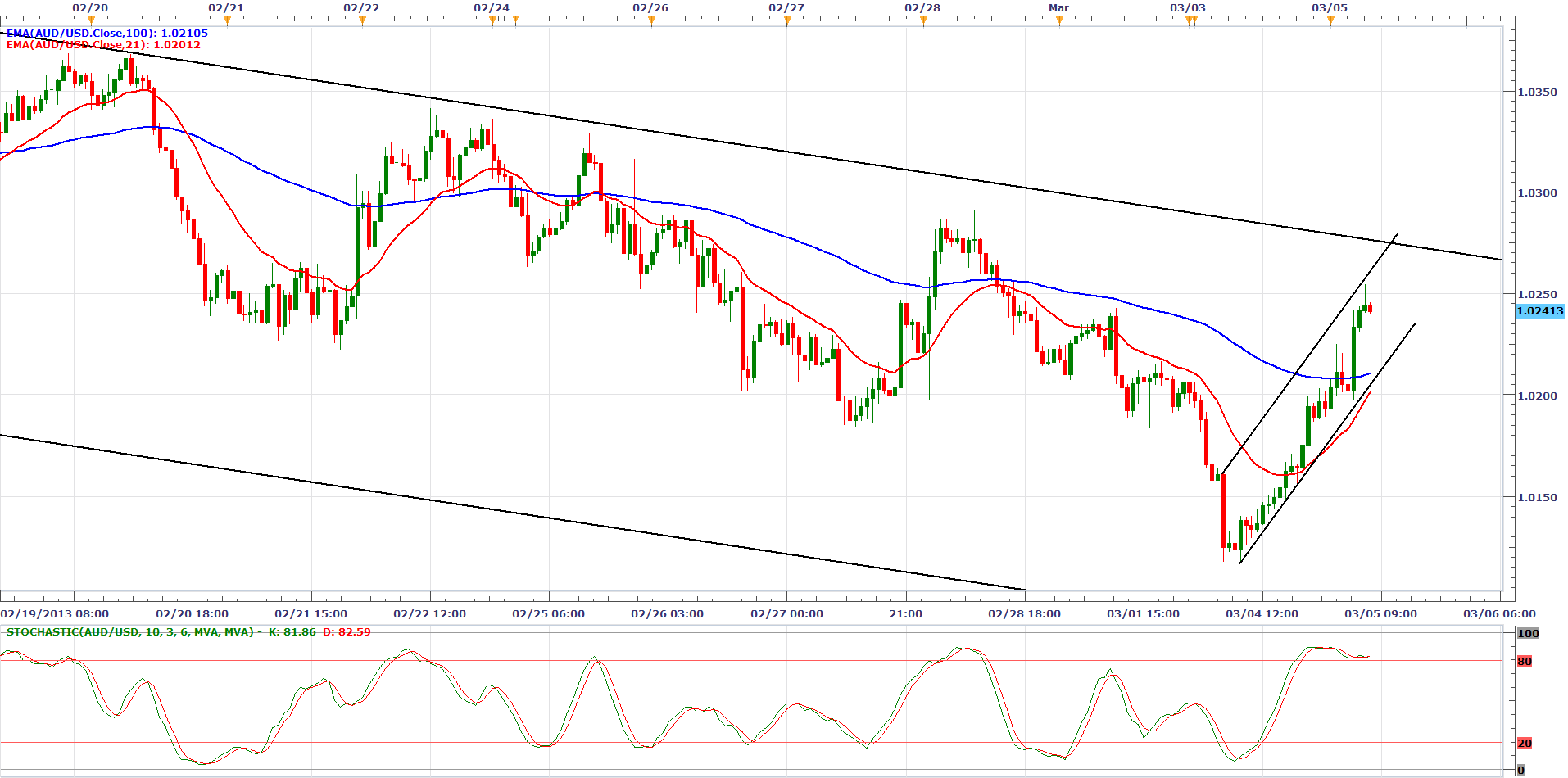
Task: Select the blue EMA 100 indicator label
Action: (x=107, y=34)
